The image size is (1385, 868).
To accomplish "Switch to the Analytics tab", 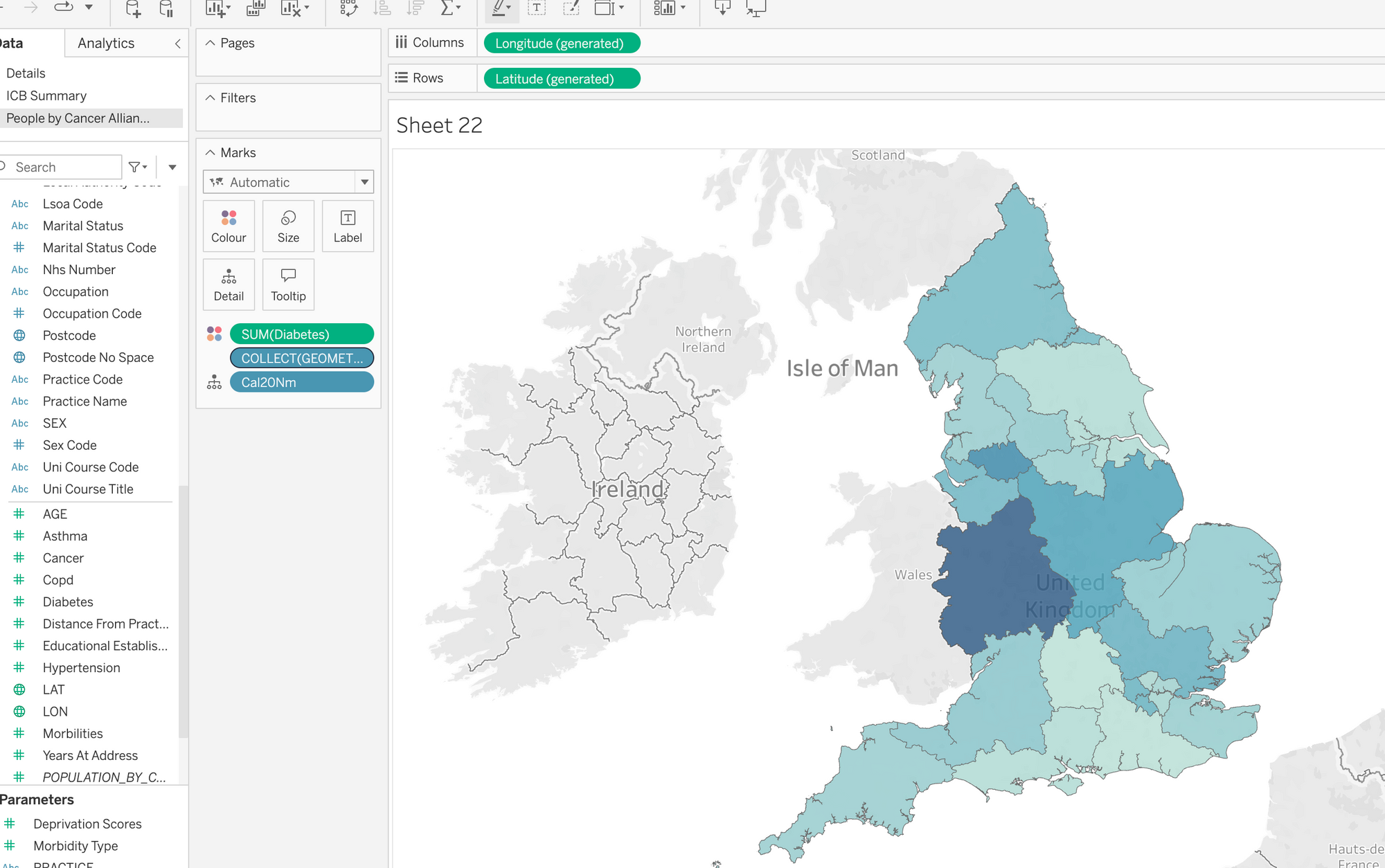I will (106, 43).
